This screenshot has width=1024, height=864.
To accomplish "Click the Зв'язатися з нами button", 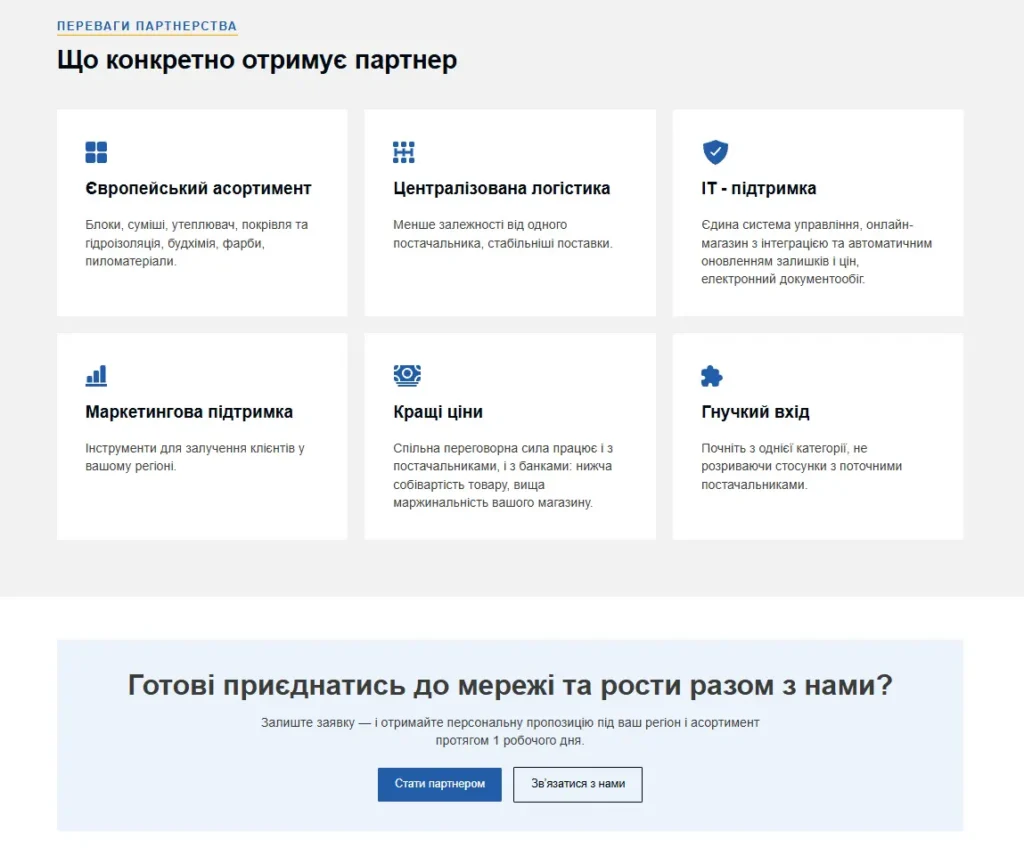I will 578,784.
